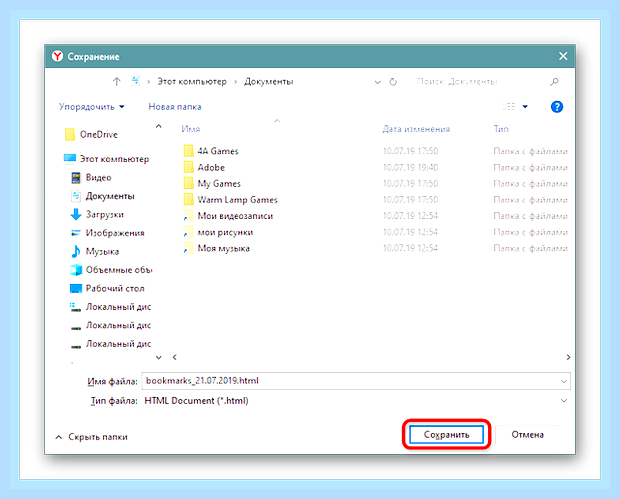
Task: Click the Yandex browser logo in title bar
Action: (x=58, y=56)
